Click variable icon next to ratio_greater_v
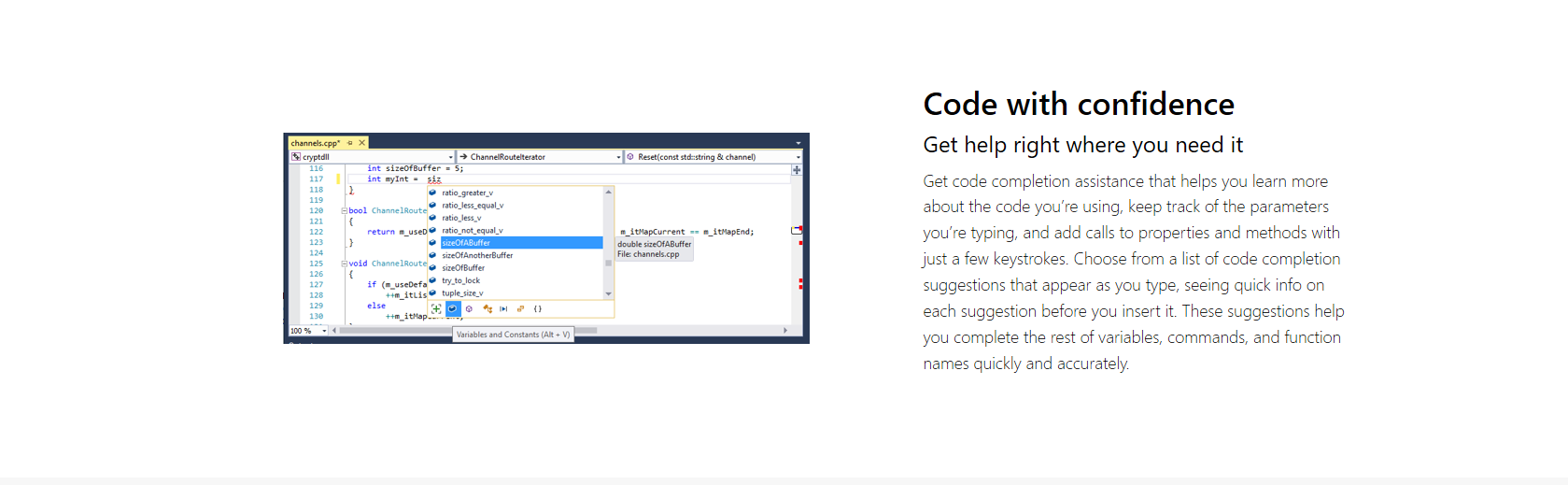 coord(432,193)
